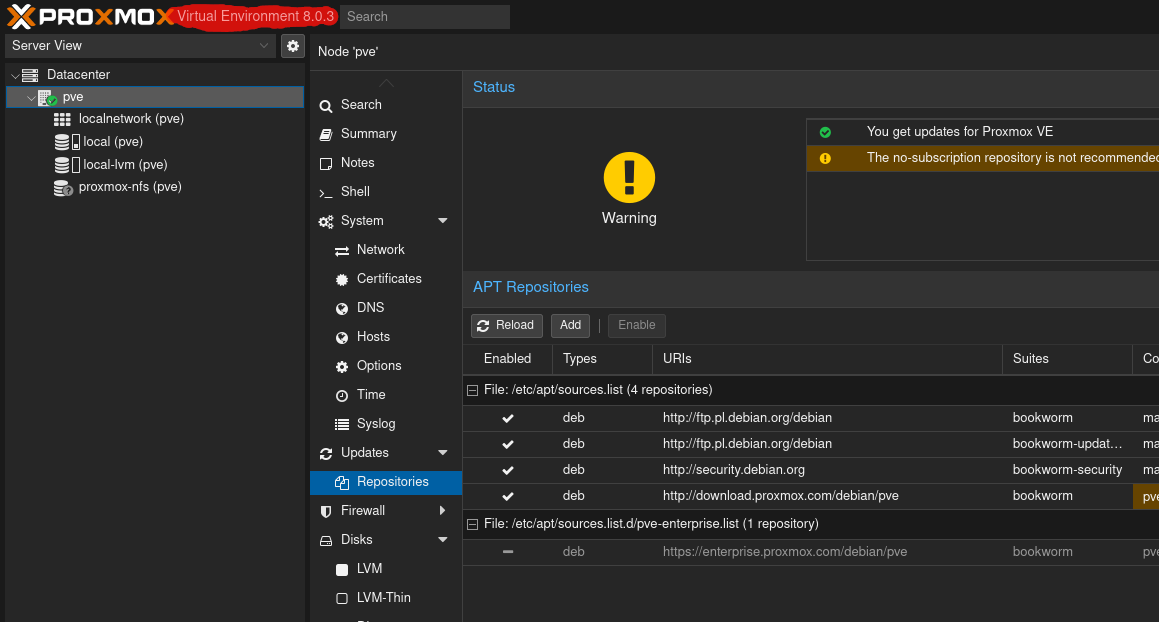Collapse the System menu section
The image size is (1159, 622).
[x=443, y=221]
